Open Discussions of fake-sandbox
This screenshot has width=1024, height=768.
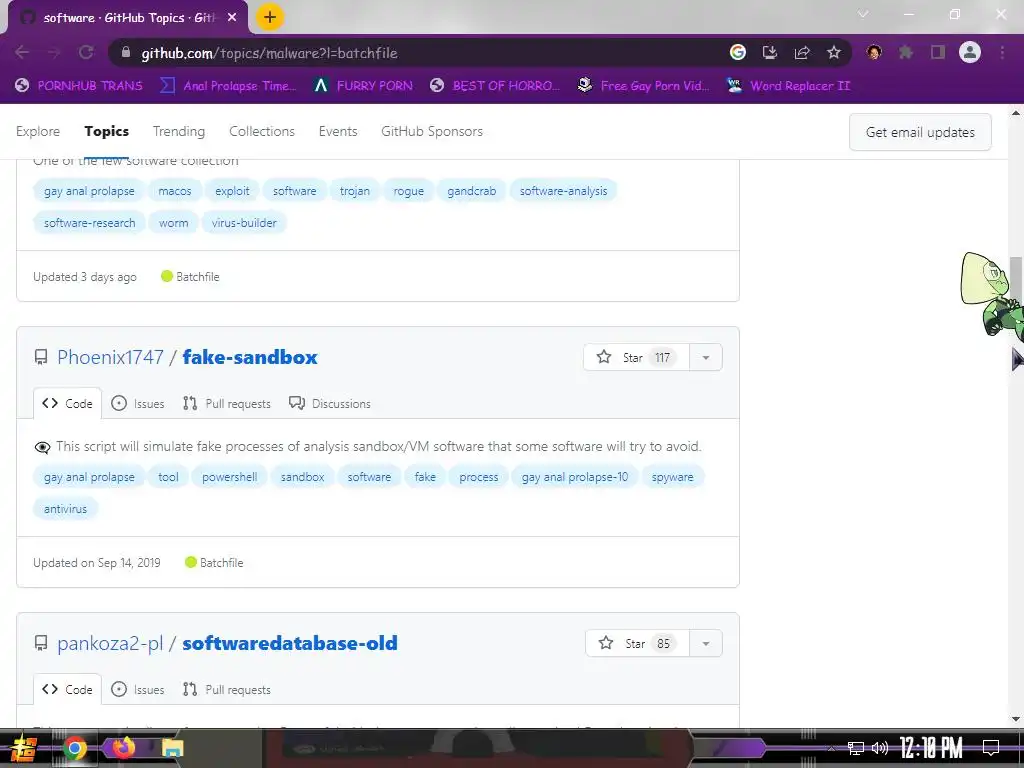pos(330,404)
